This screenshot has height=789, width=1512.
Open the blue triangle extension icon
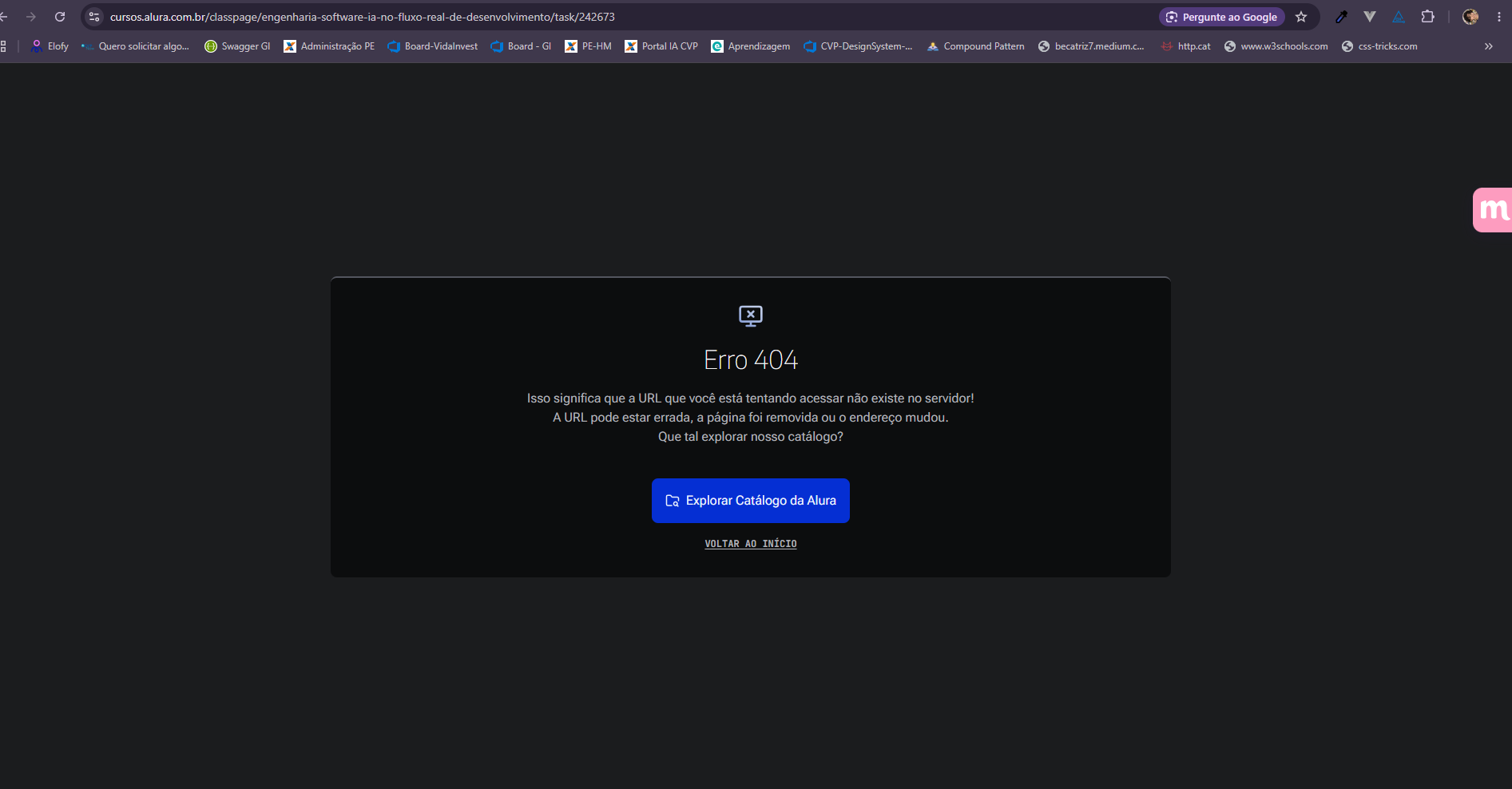(1399, 17)
